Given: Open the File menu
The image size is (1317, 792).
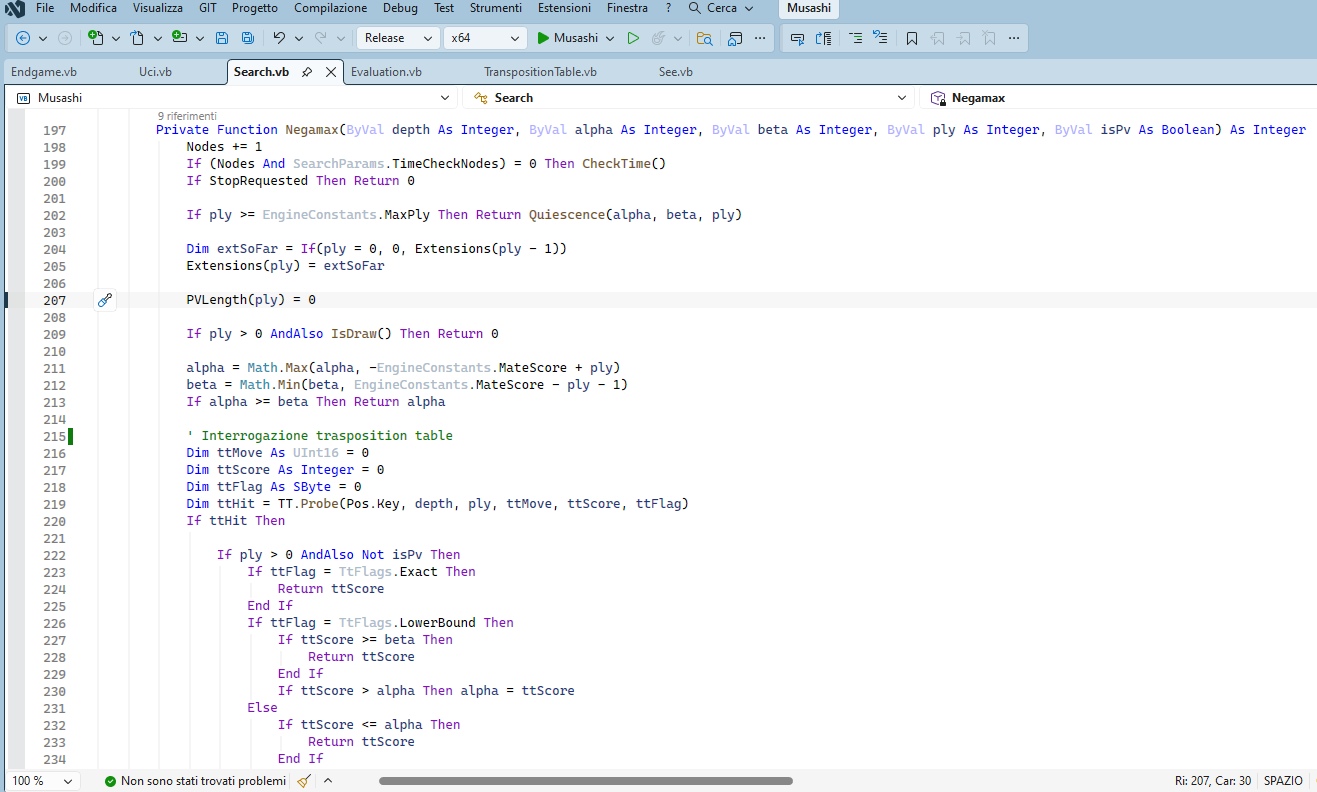Looking at the screenshot, I should [45, 8].
